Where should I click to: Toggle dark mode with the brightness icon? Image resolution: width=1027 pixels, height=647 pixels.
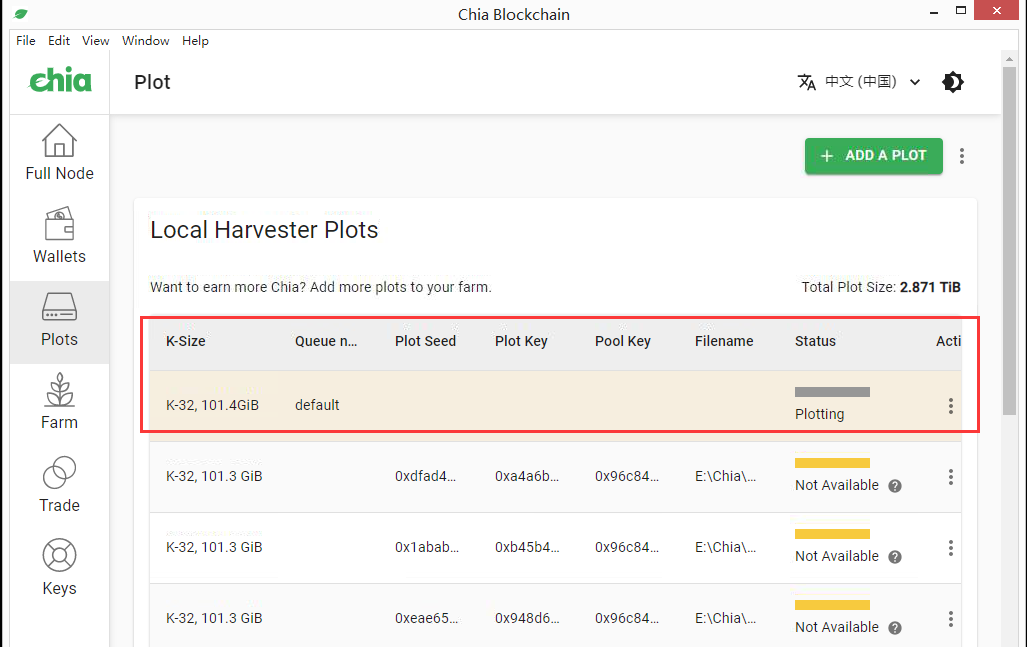(953, 82)
